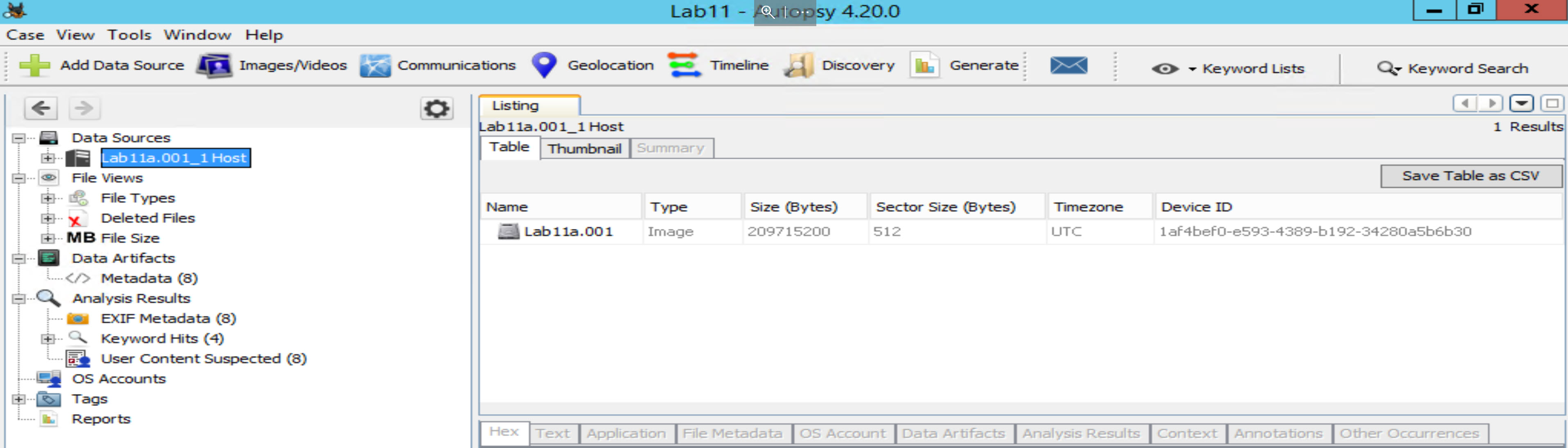The height and width of the screenshot is (448, 1568).
Task: Click the Generate Report icon
Action: pos(925,65)
